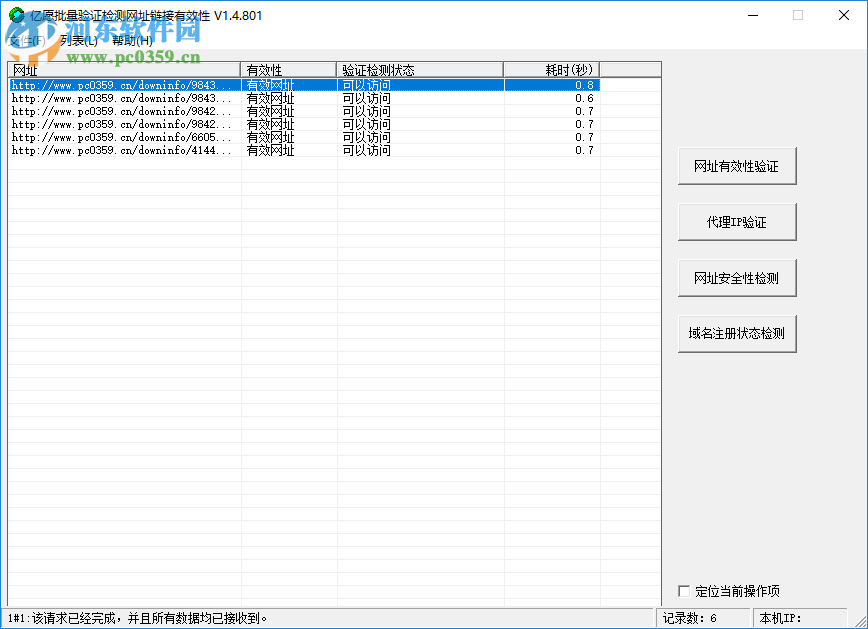Open the 帮助(H) menu
Image resolution: width=868 pixels, height=629 pixels.
tap(133, 42)
